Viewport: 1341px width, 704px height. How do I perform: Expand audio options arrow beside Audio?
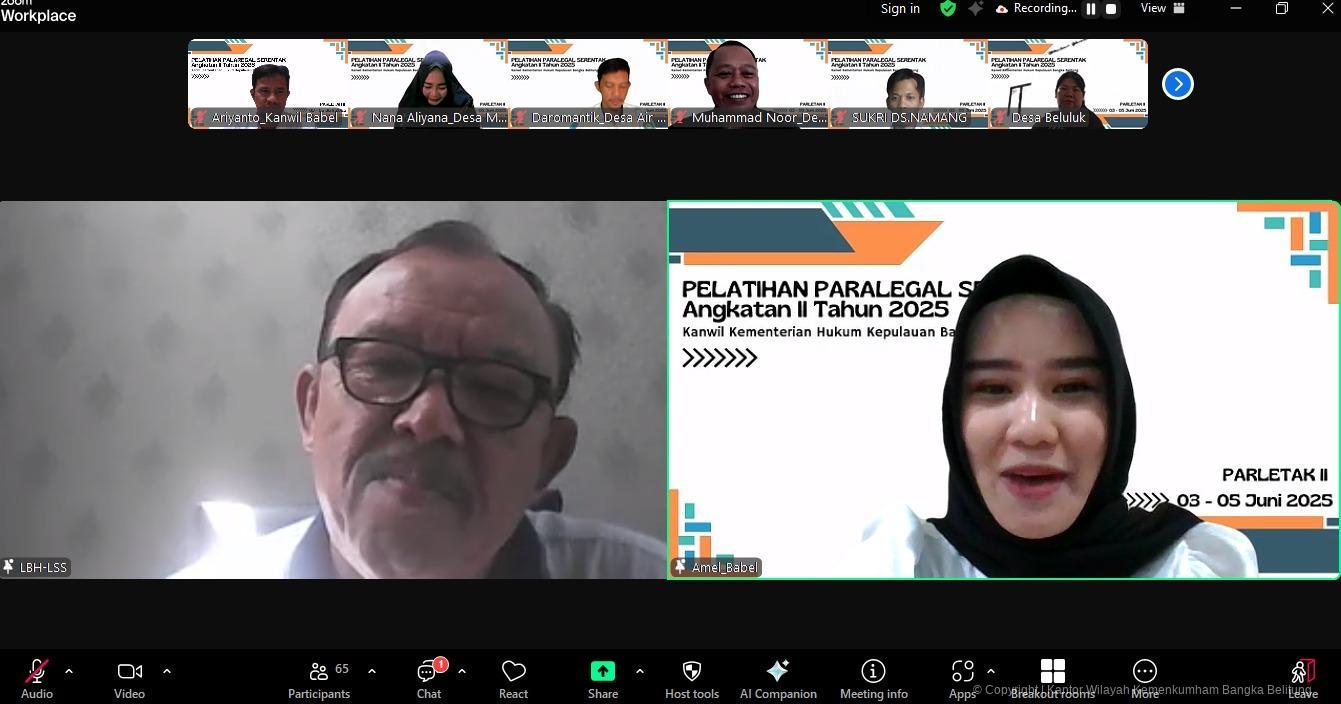(69, 671)
